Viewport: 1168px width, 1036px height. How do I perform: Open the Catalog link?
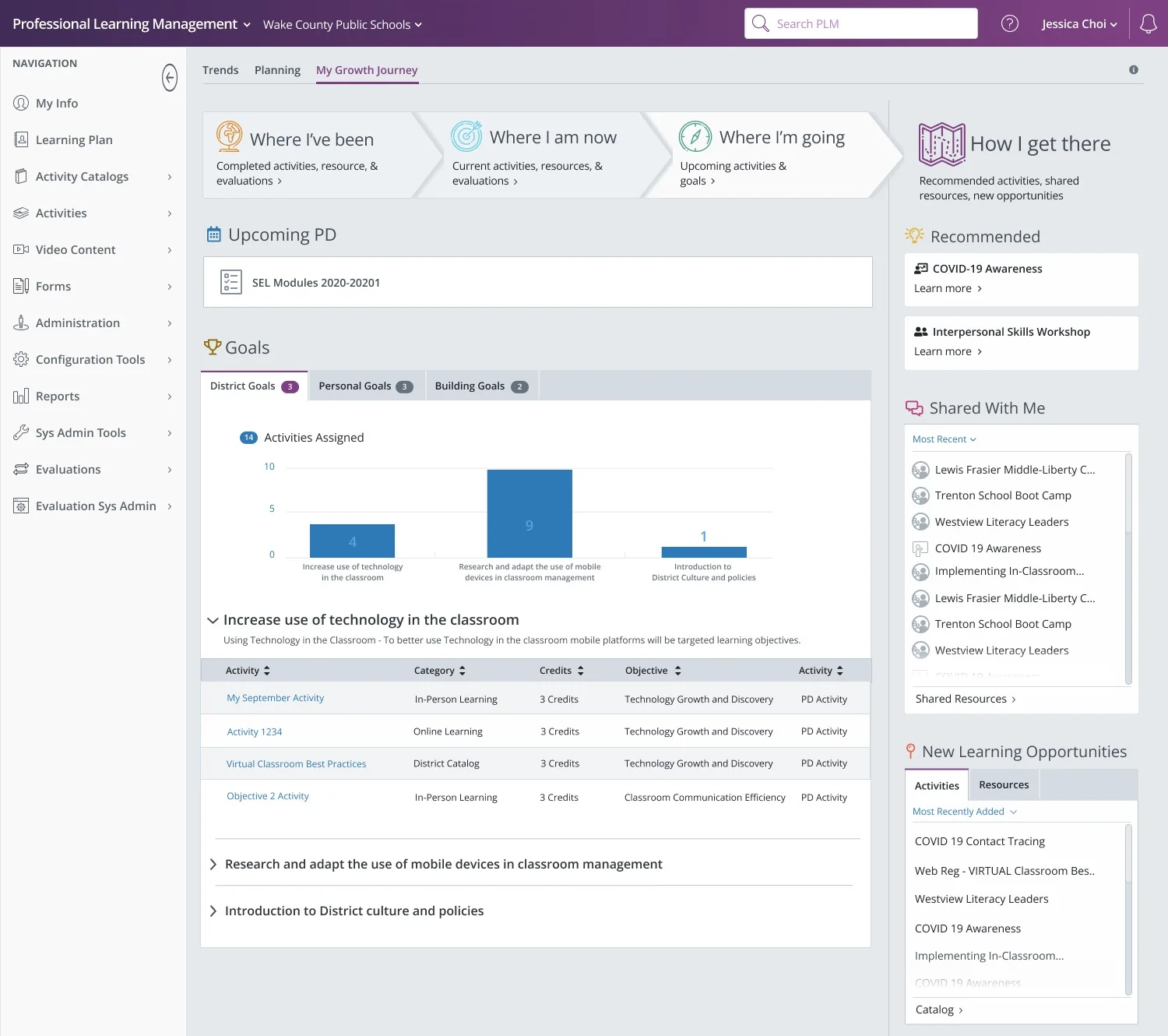[939, 1010]
